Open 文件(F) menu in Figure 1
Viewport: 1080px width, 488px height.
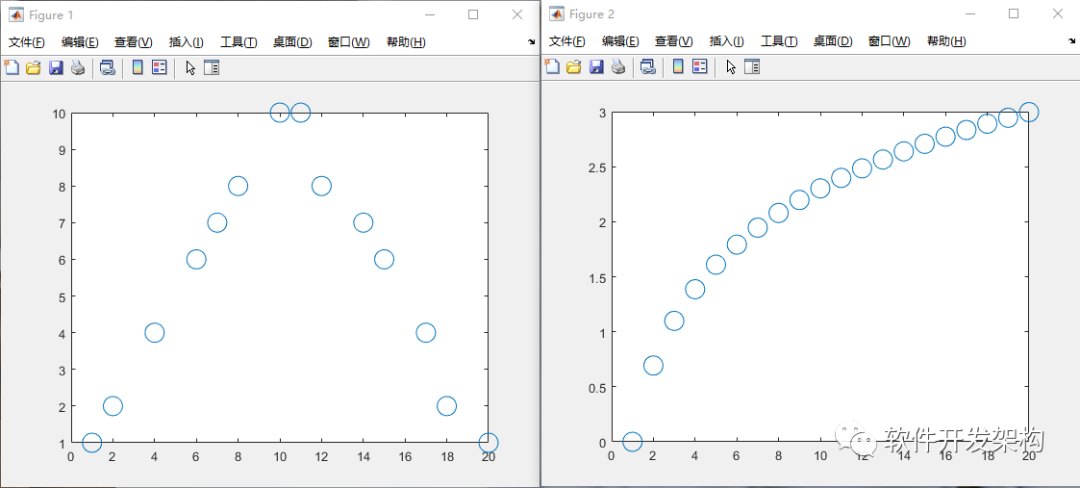(x=26, y=42)
